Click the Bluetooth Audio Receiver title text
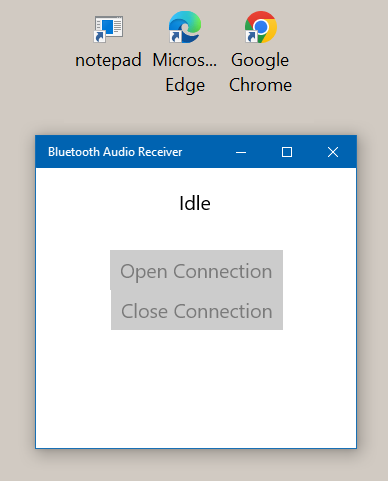The height and width of the screenshot is (481, 388). (115, 152)
